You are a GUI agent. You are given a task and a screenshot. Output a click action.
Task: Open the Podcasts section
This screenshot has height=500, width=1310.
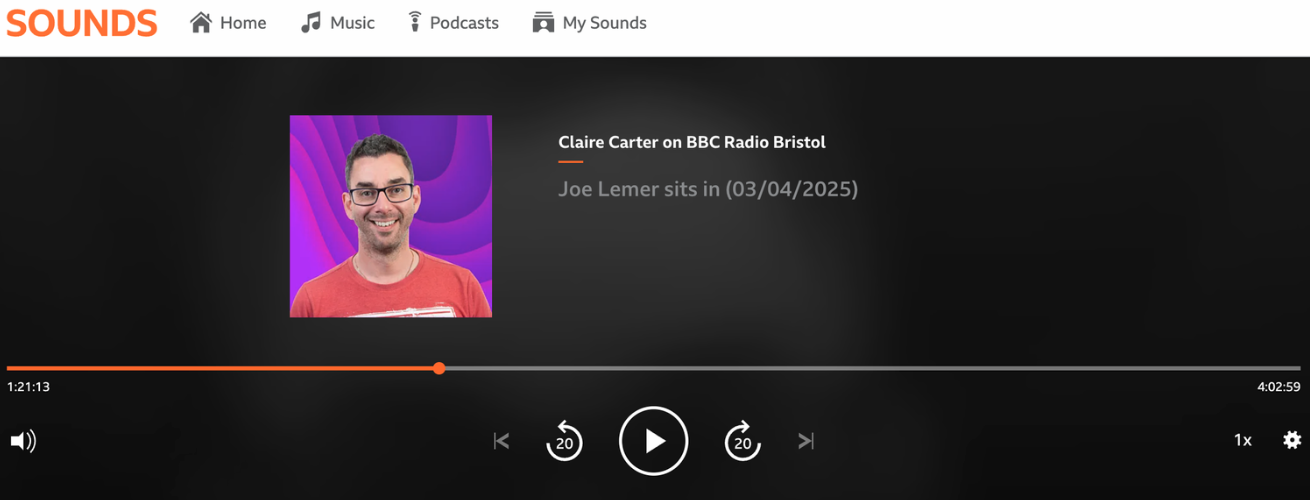pyautogui.click(x=453, y=22)
